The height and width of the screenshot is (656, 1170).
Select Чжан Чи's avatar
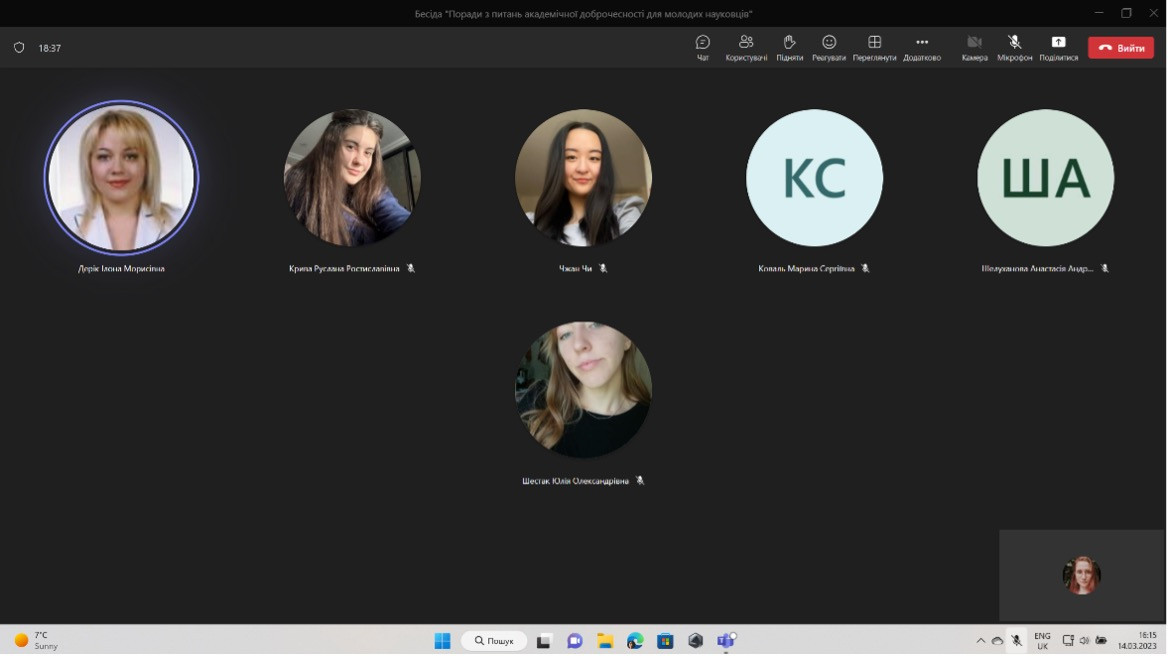coord(583,178)
